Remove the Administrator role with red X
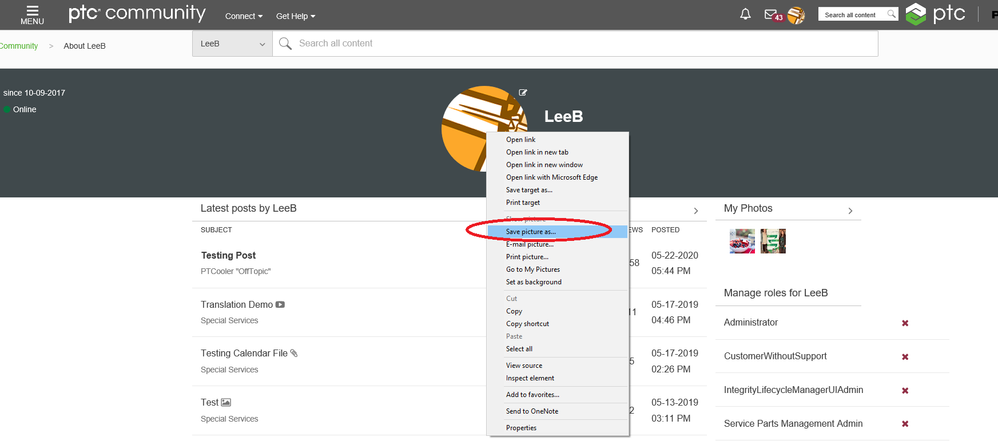 click(x=905, y=323)
